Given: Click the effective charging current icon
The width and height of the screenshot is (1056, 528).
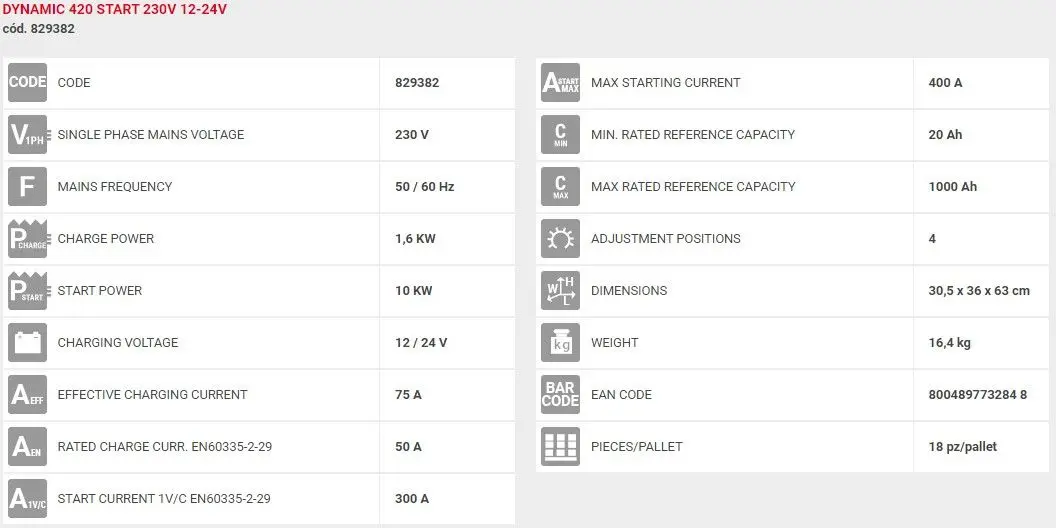Looking at the screenshot, I should [x=27, y=394].
